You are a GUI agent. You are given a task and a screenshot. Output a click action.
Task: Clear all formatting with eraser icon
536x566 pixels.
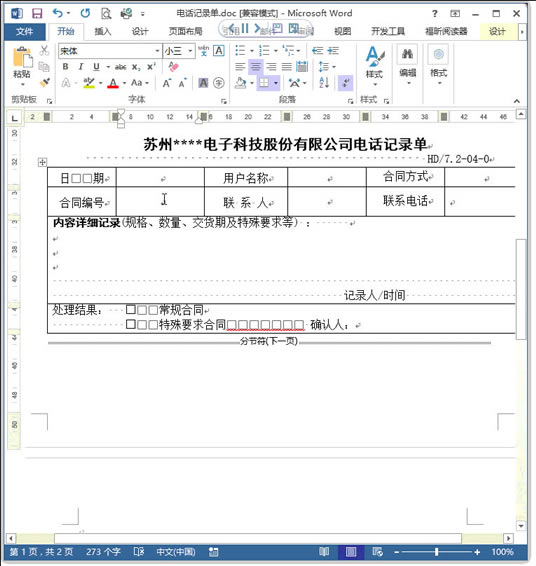[174, 66]
